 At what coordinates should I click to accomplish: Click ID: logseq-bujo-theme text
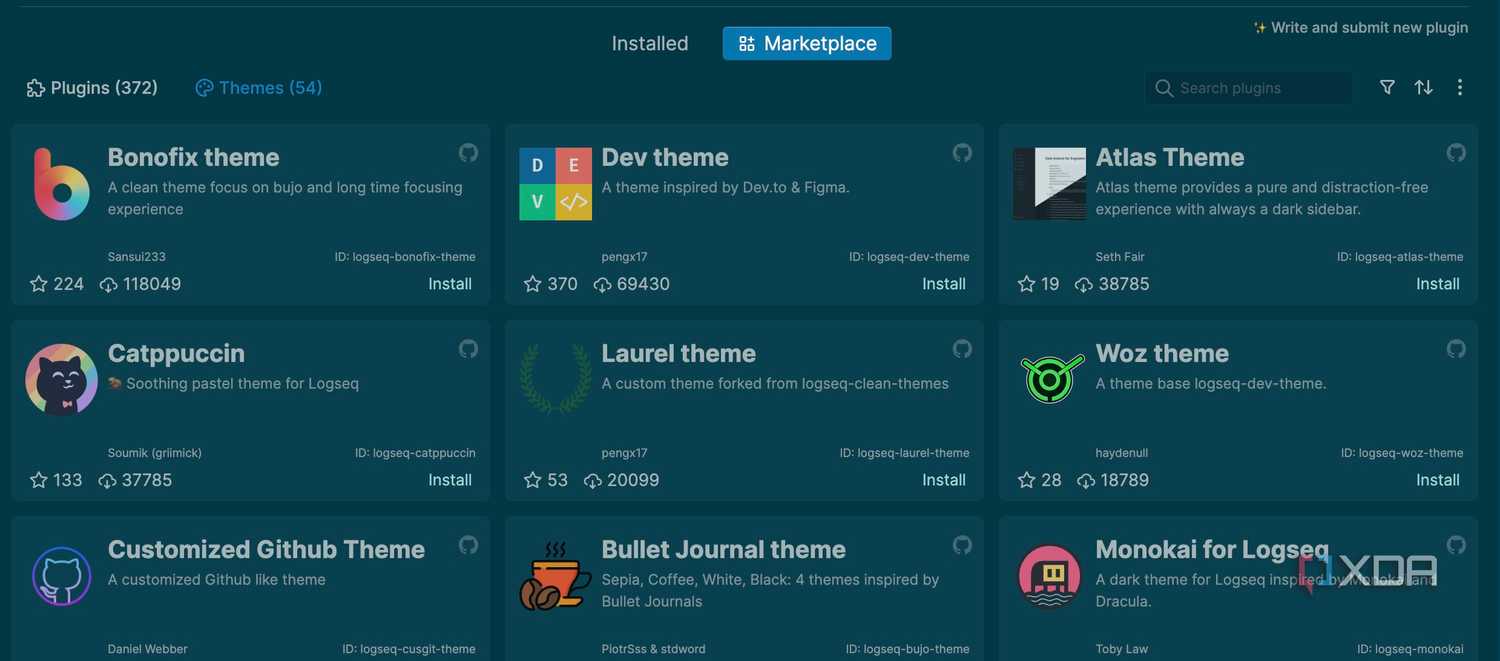908,649
